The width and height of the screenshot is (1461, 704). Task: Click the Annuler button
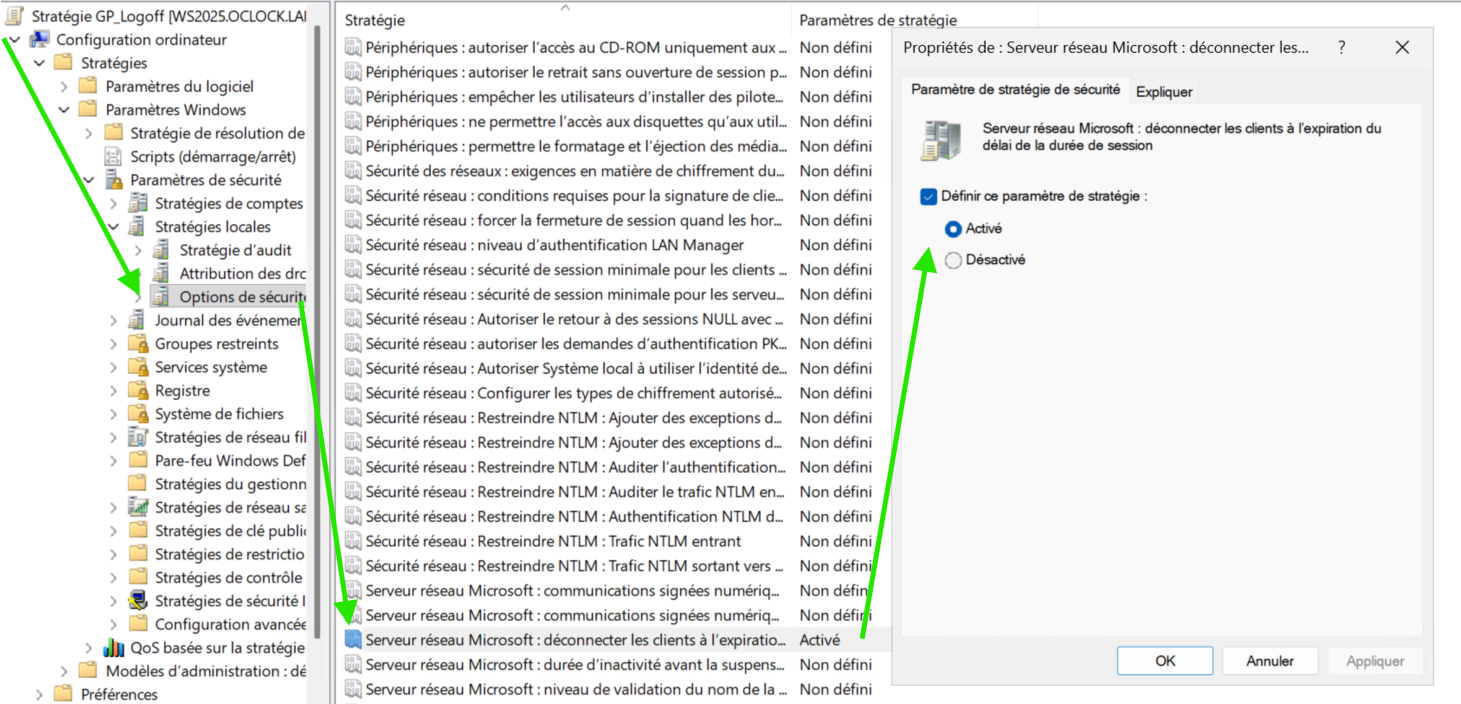(1269, 661)
